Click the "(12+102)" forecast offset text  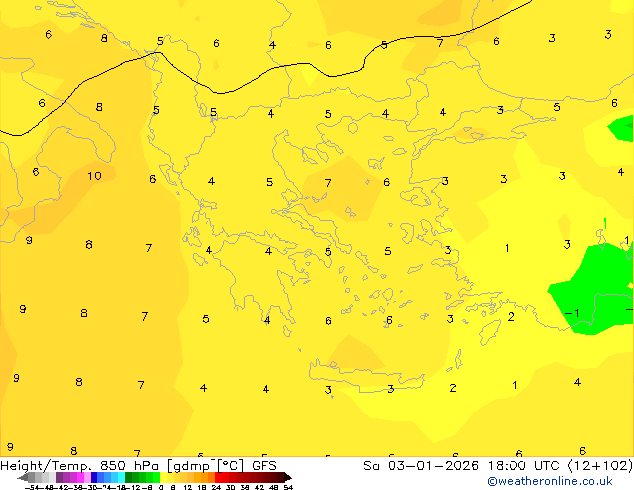point(601,466)
